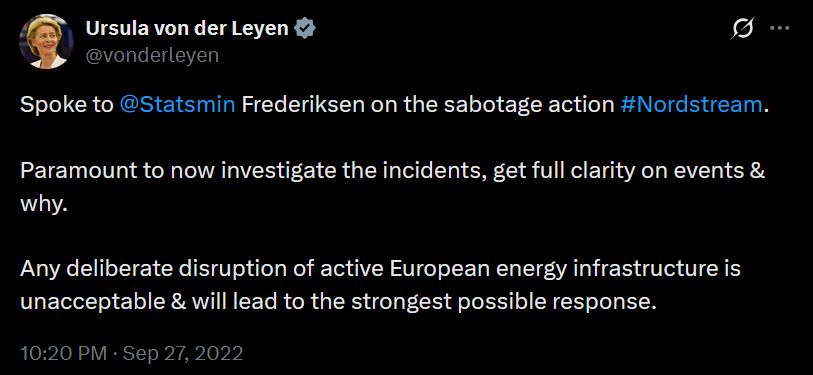Click the blue verified checkmark badge
This screenshot has height=375, width=813.
click(305, 29)
